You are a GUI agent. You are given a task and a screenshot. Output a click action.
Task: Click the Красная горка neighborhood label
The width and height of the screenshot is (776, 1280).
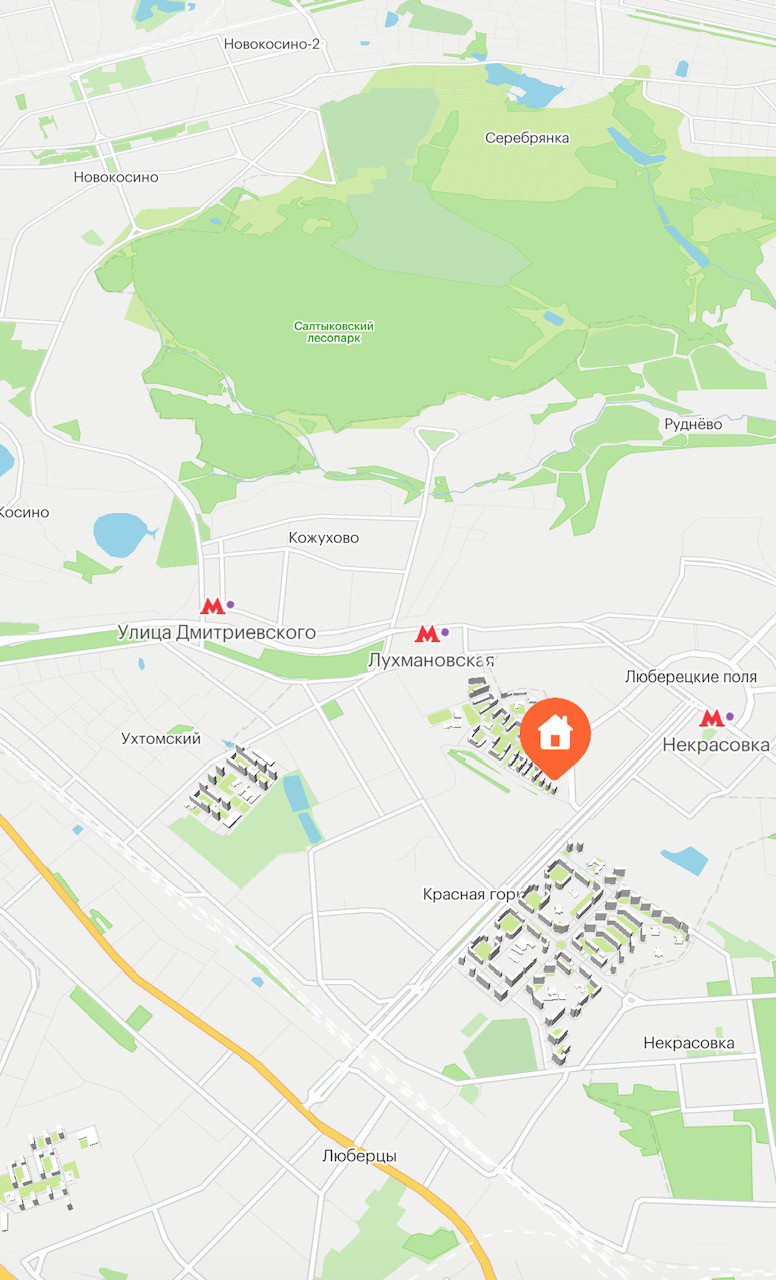468,894
